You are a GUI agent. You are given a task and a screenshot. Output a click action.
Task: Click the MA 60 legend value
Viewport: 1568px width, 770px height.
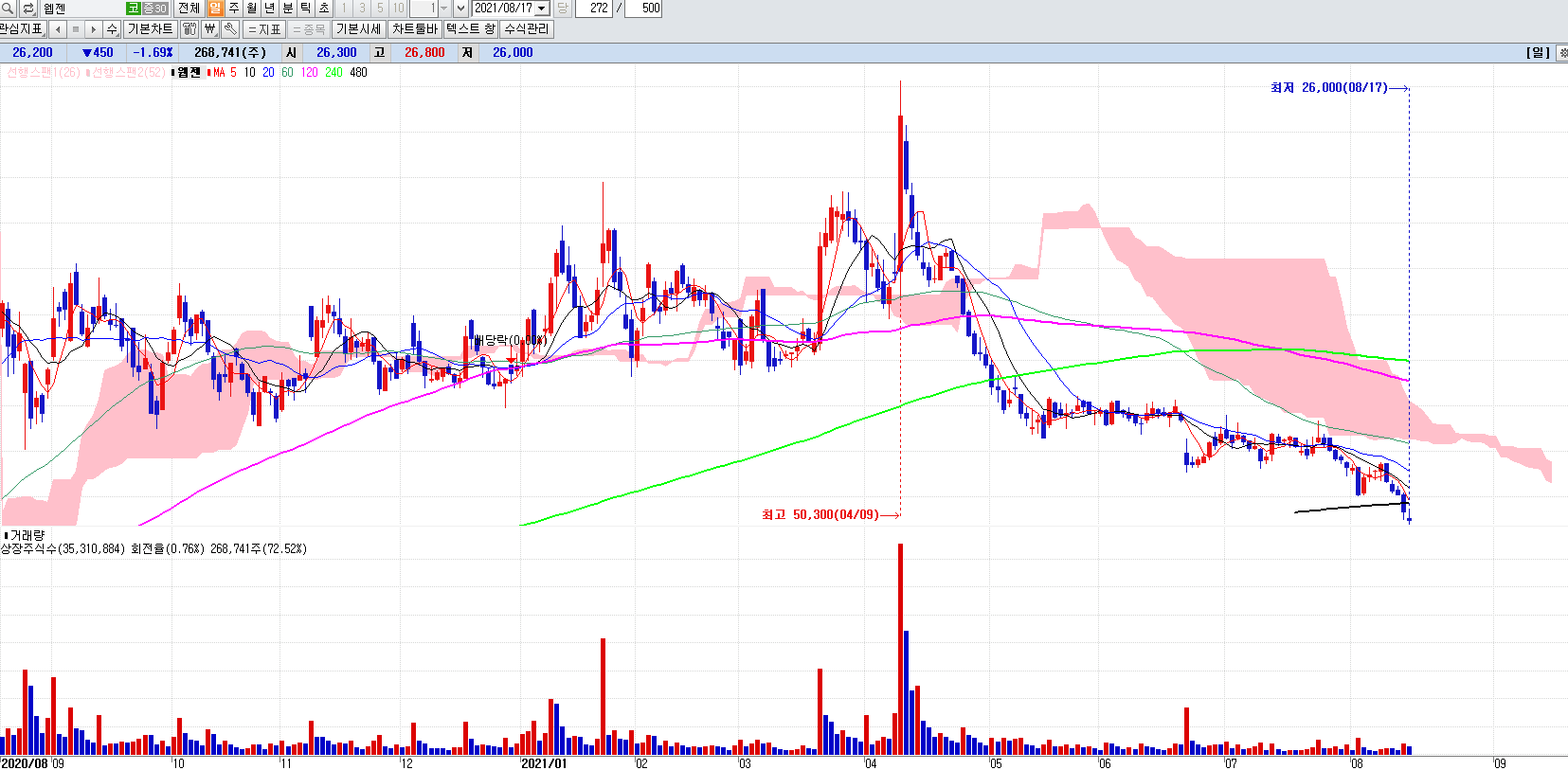click(287, 72)
